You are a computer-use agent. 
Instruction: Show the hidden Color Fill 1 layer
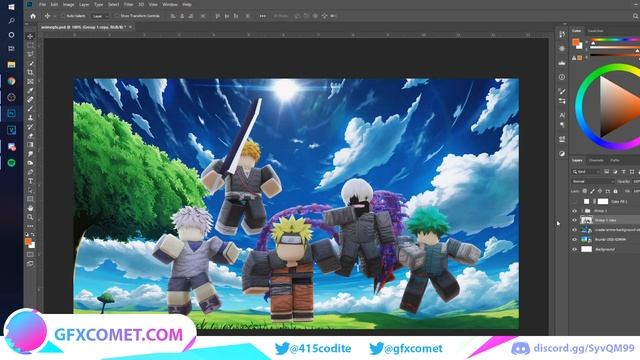[575, 201]
